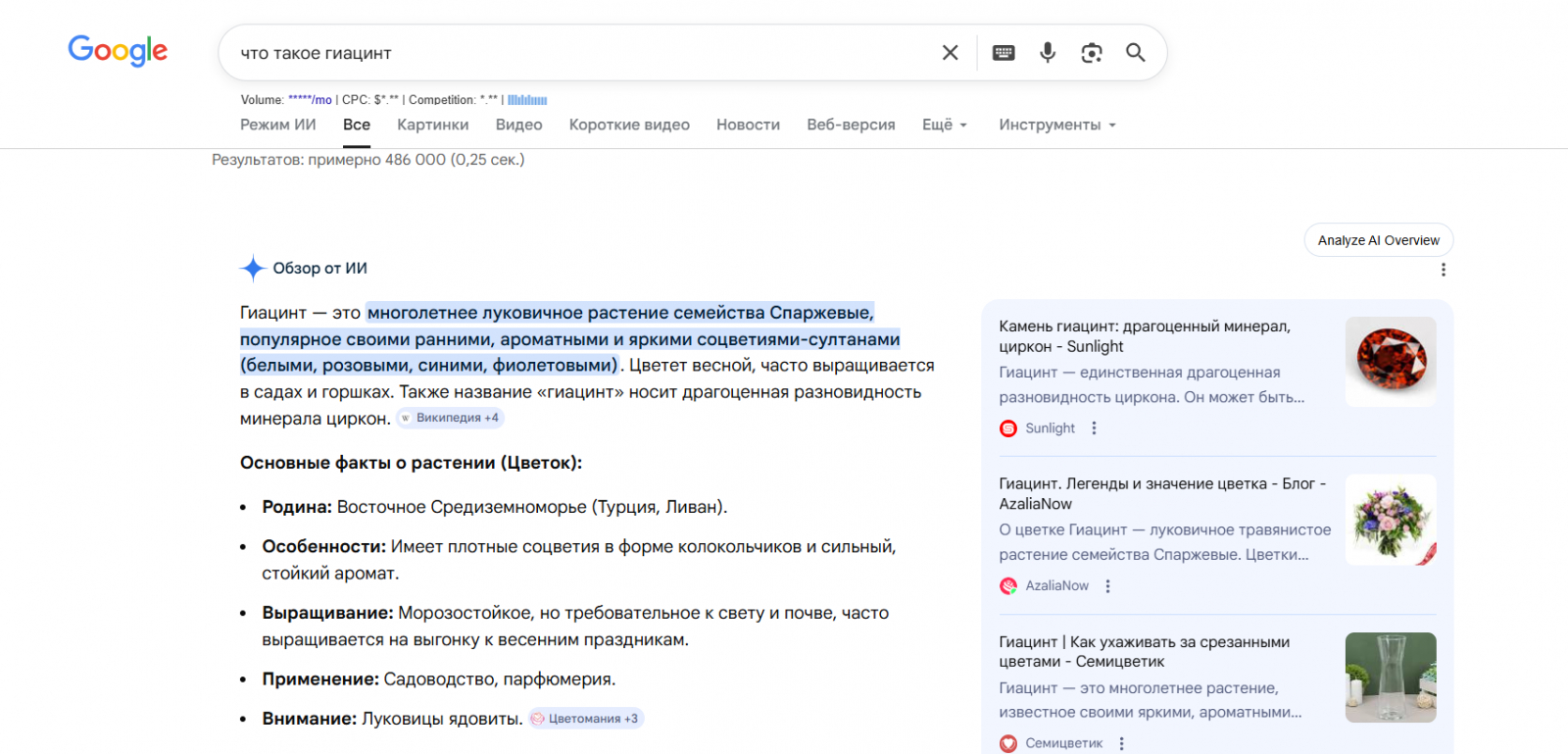This screenshot has height=754, width=1568.
Task: Open the AI Overview three-dot options menu
Action: (x=1443, y=270)
